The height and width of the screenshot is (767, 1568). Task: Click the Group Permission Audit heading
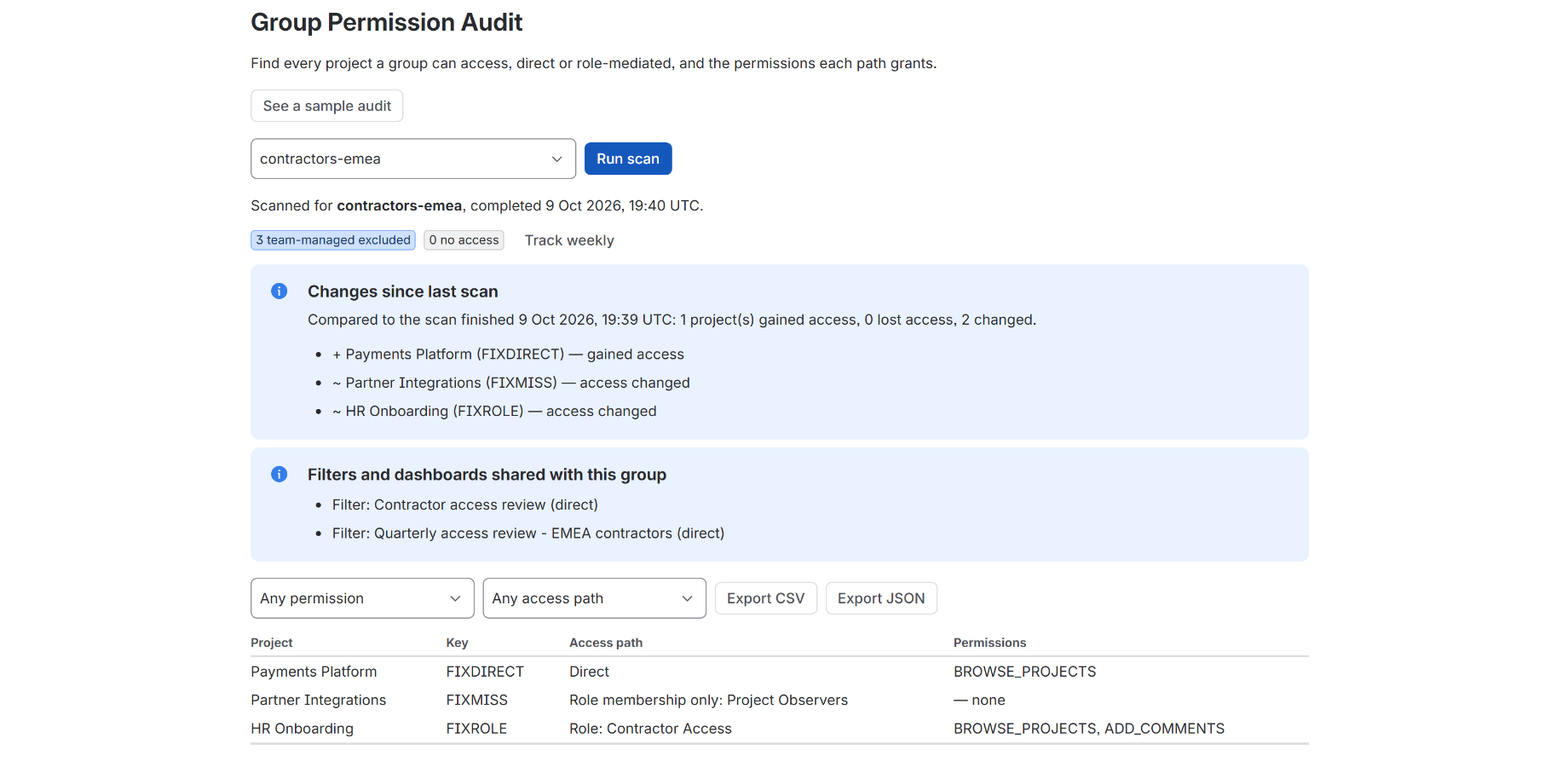(387, 22)
